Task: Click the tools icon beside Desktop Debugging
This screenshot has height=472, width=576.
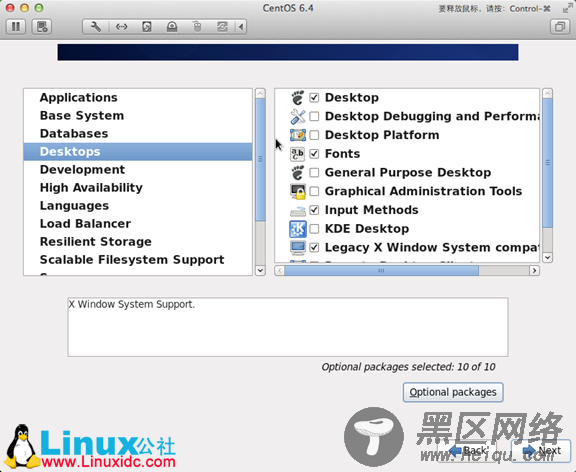Action: coord(298,116)
